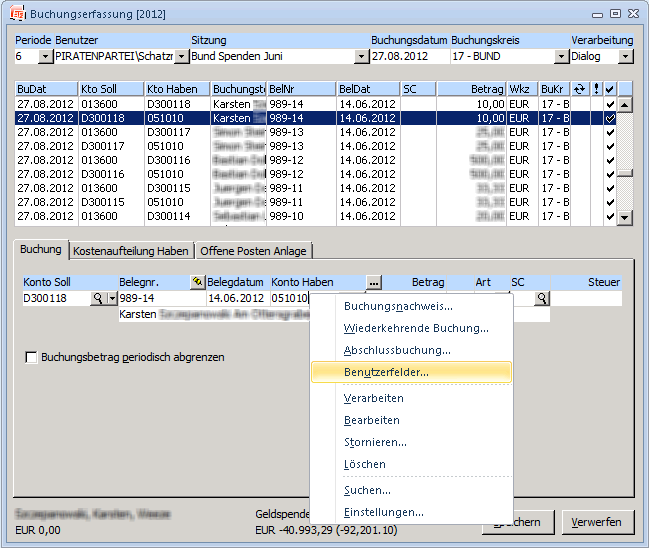Enable Buchungsbetrag periodisch abgrenzen checkbox
The width and height of the screenshot is (649, 548).
point(31,357)
